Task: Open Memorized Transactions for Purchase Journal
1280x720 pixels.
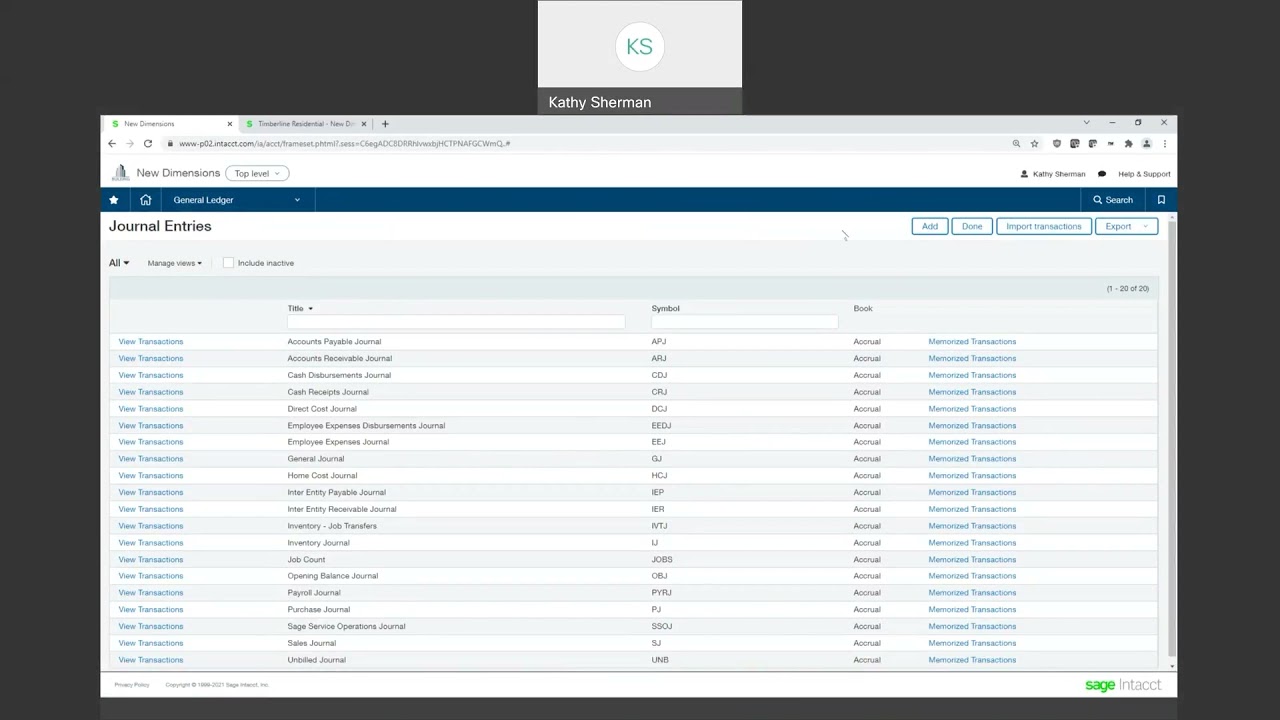Action: pos(972,610)
